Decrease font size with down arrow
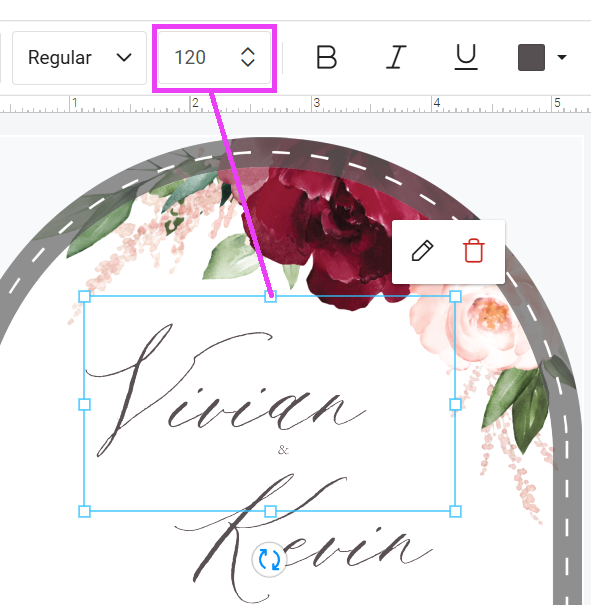 click(248, 63)
